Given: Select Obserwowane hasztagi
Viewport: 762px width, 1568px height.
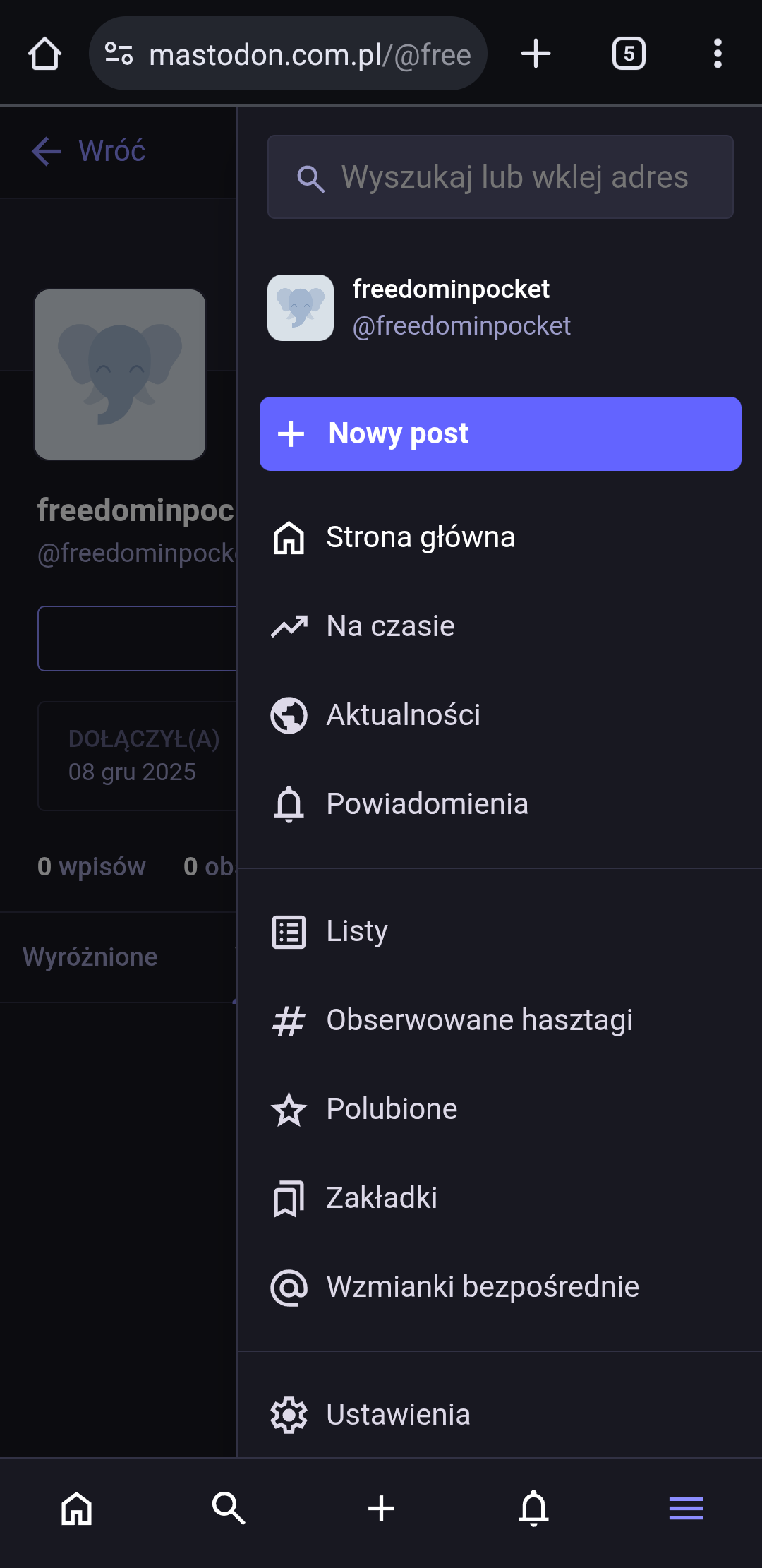Looking at the screenshot, I should (479, 1020).
